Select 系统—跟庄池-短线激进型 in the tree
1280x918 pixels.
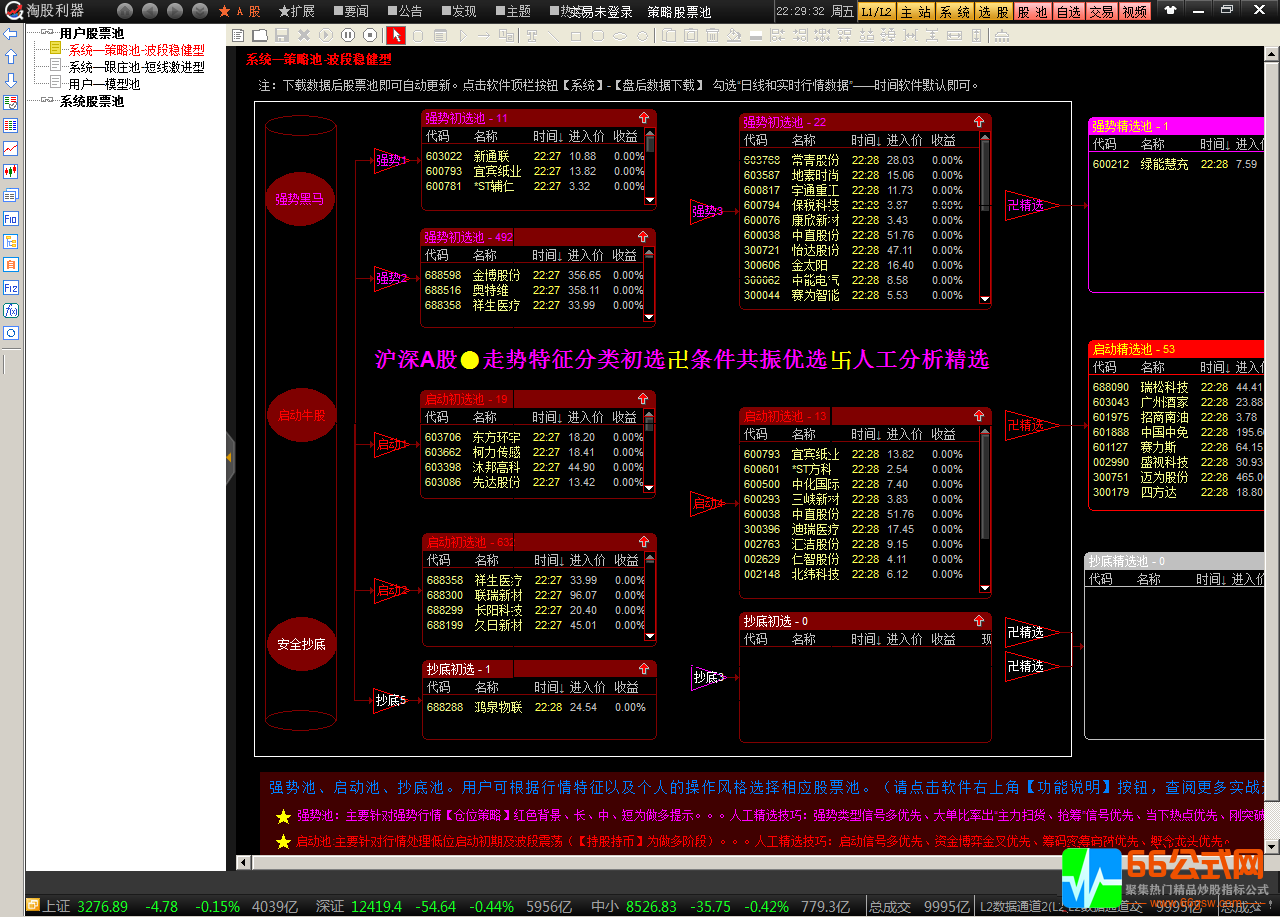coord(136,67)
